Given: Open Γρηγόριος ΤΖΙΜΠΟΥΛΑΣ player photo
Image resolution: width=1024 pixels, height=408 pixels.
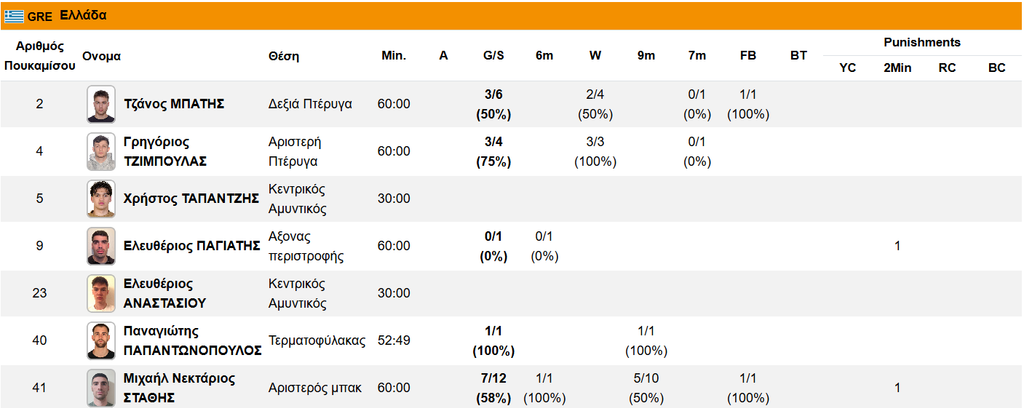Looking at the screenshot, I should coord(101,151).
